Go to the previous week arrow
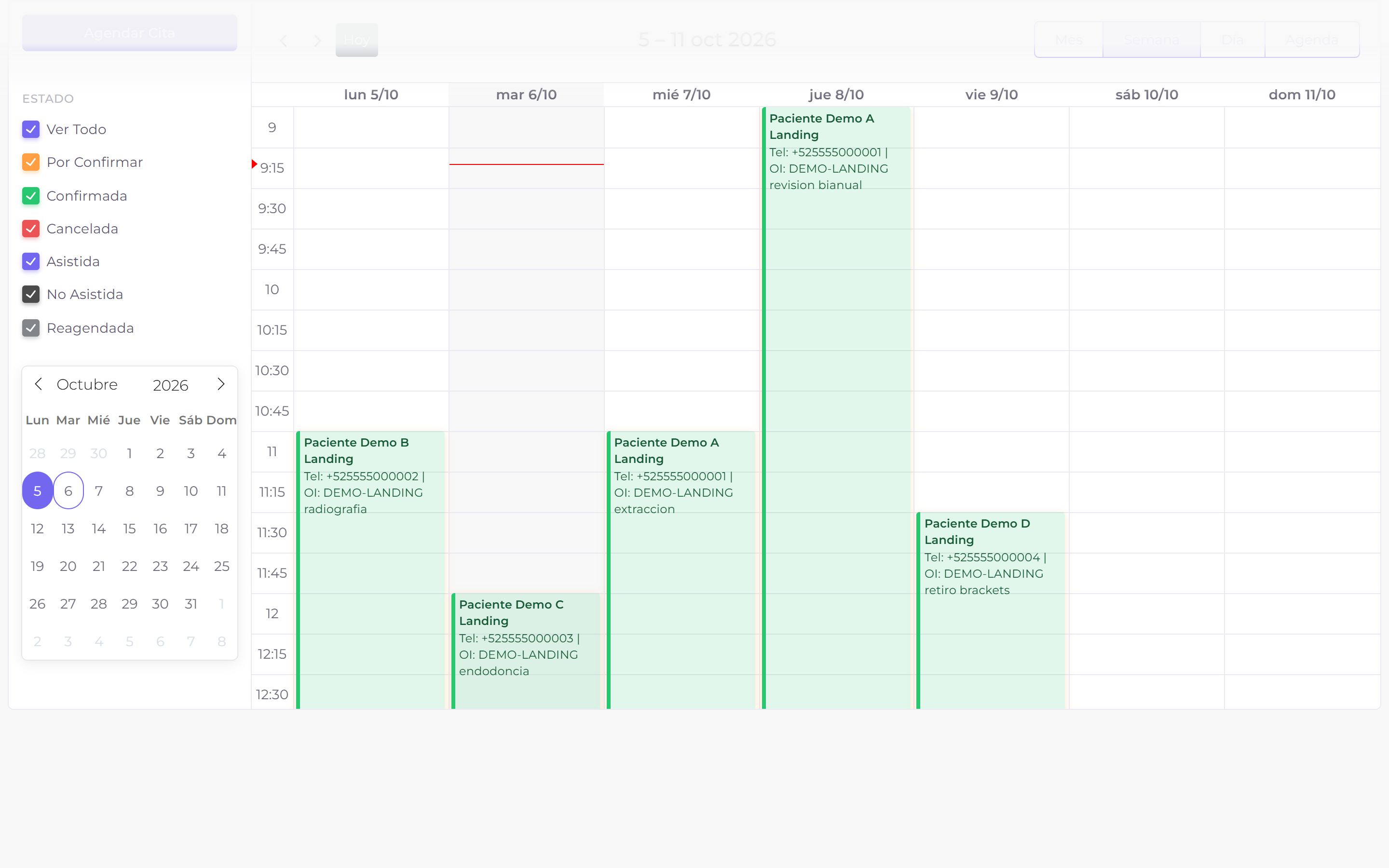Image resolution: width=1389 pixels, height=868 pixels. click(284, 40)
